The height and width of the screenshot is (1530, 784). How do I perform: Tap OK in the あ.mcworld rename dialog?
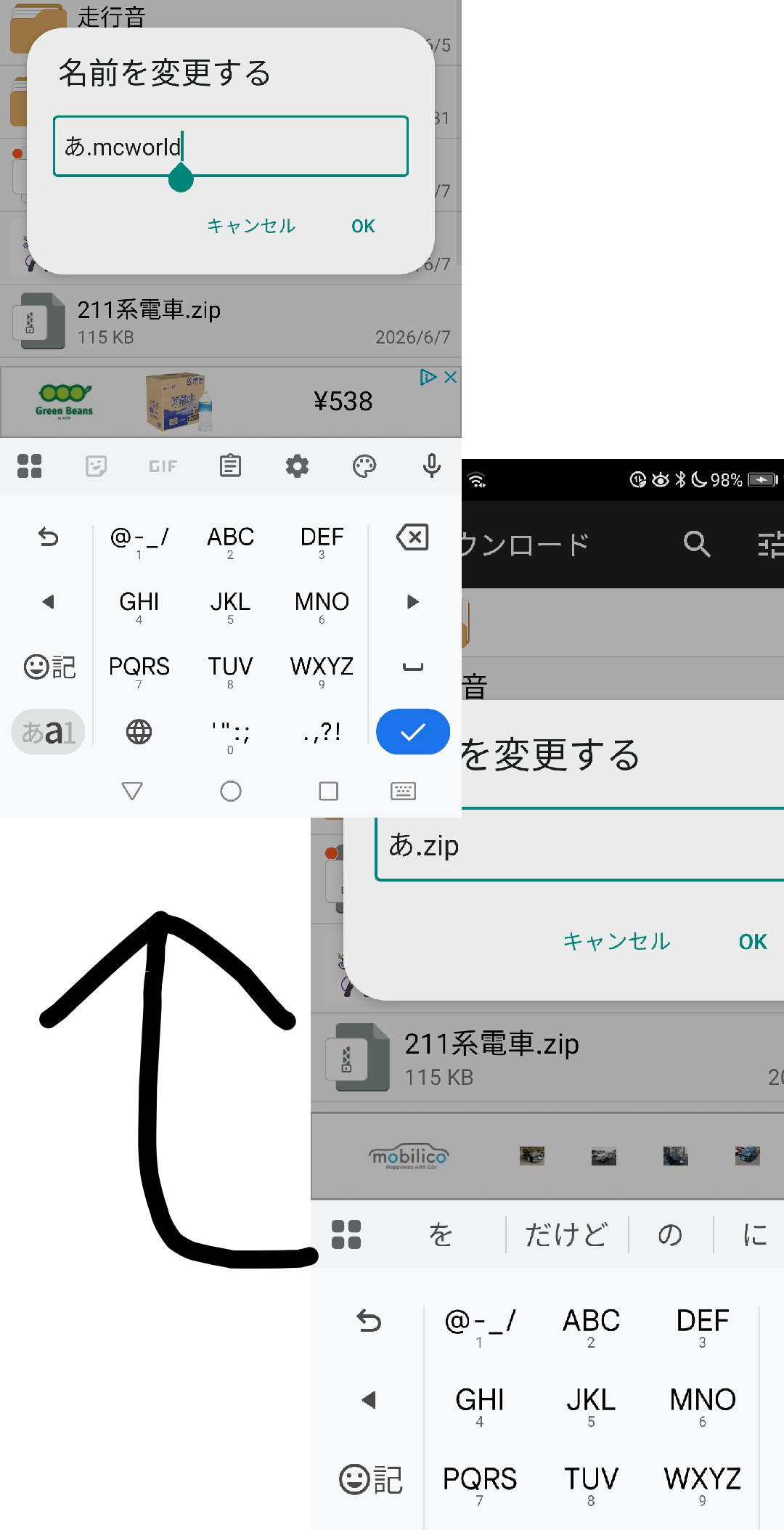[363, 226]
